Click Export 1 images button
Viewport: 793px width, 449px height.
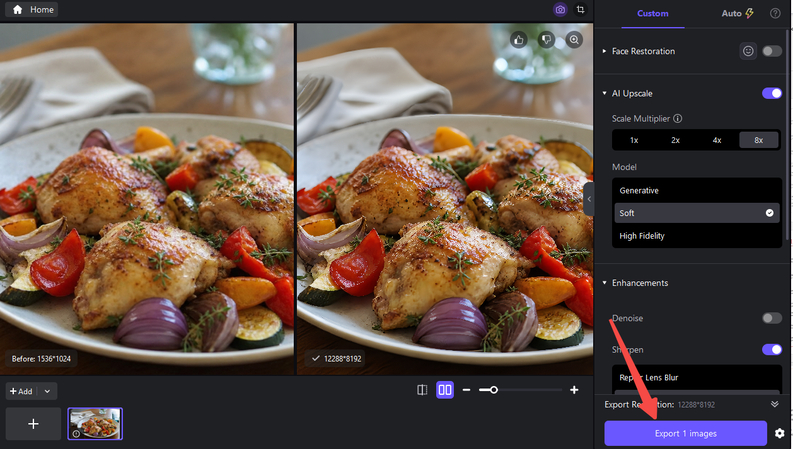click(x=685, y=433)
